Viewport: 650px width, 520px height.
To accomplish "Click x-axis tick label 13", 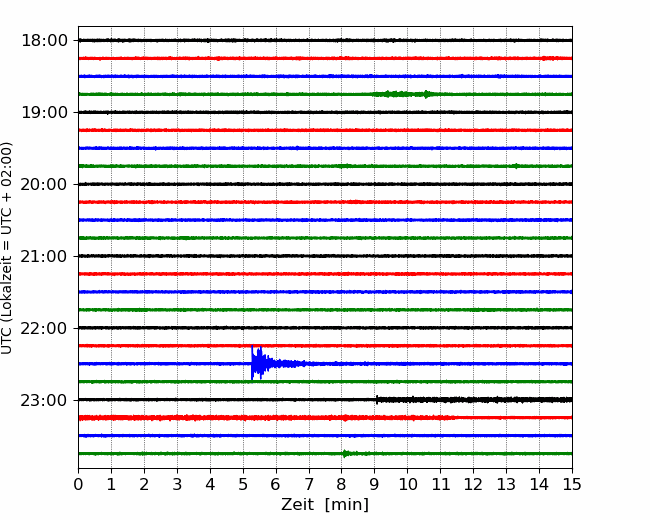I will coord(507,484).
